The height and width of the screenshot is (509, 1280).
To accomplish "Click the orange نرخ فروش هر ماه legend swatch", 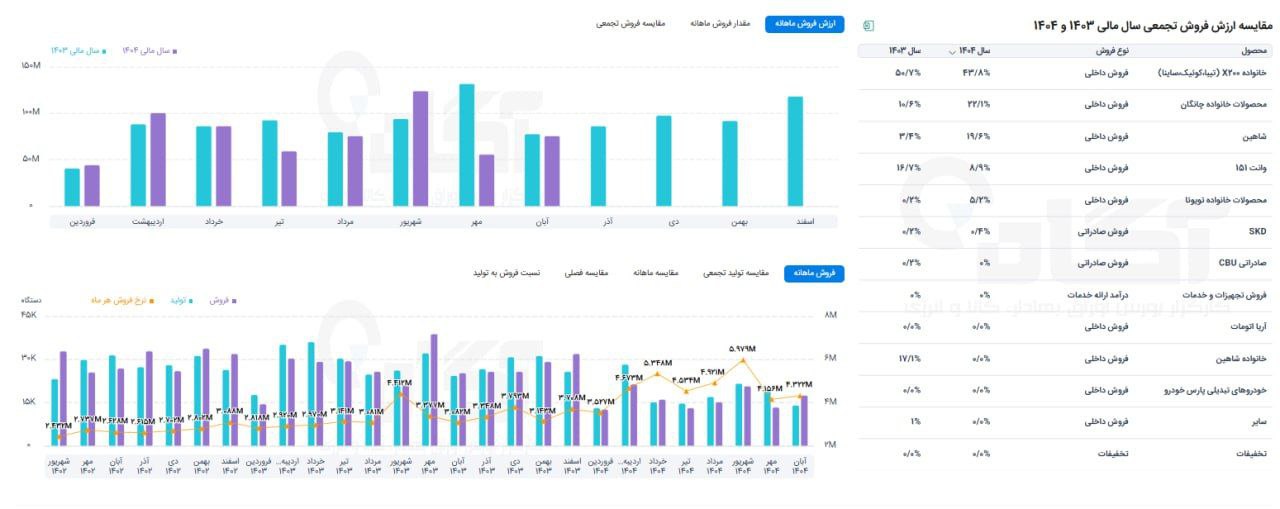I will coord(151,300).
